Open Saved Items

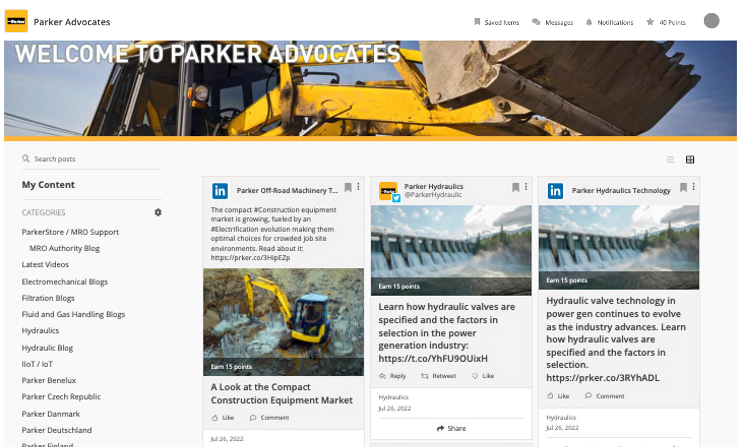496,22
